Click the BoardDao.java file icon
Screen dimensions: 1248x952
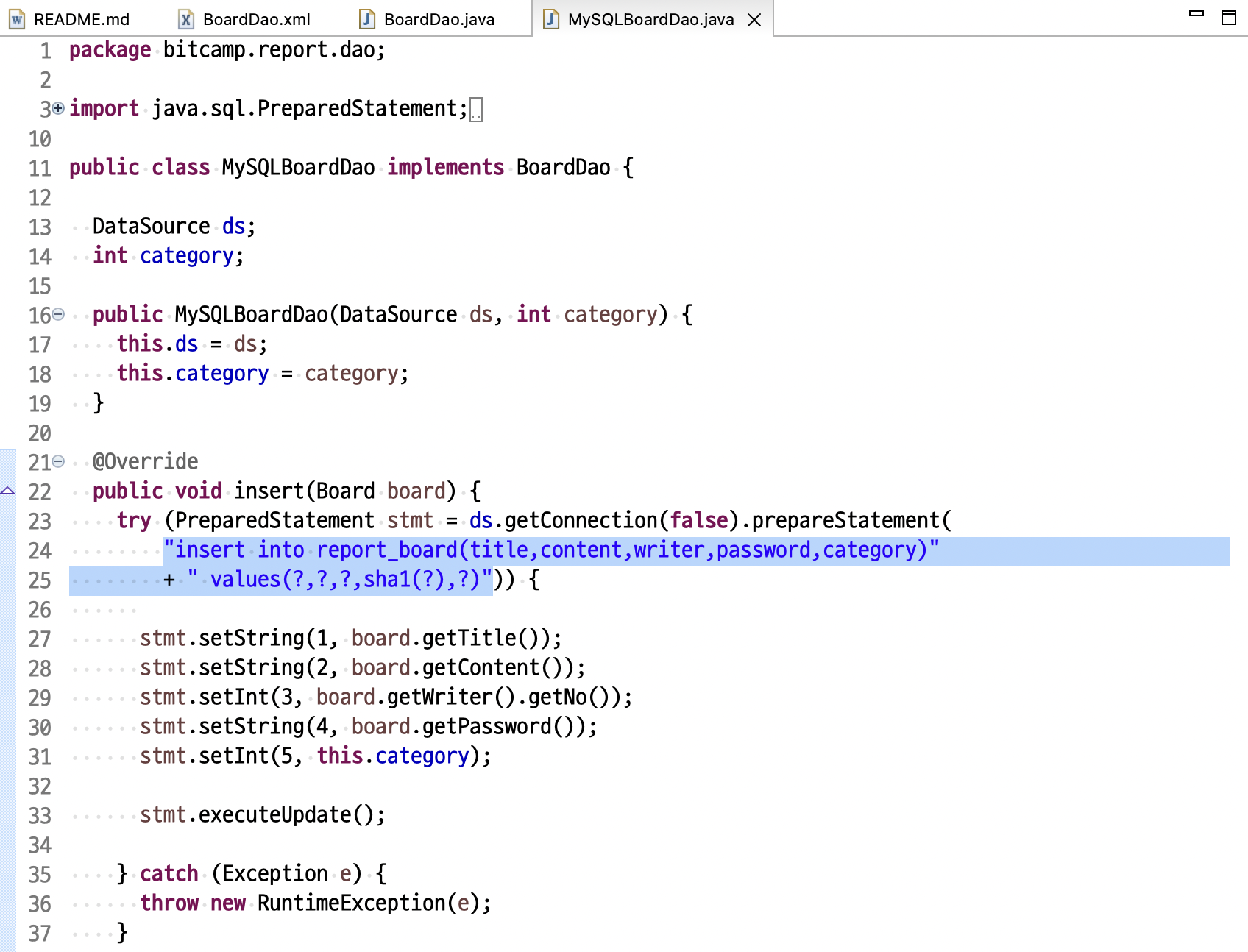tap(367, 19)
